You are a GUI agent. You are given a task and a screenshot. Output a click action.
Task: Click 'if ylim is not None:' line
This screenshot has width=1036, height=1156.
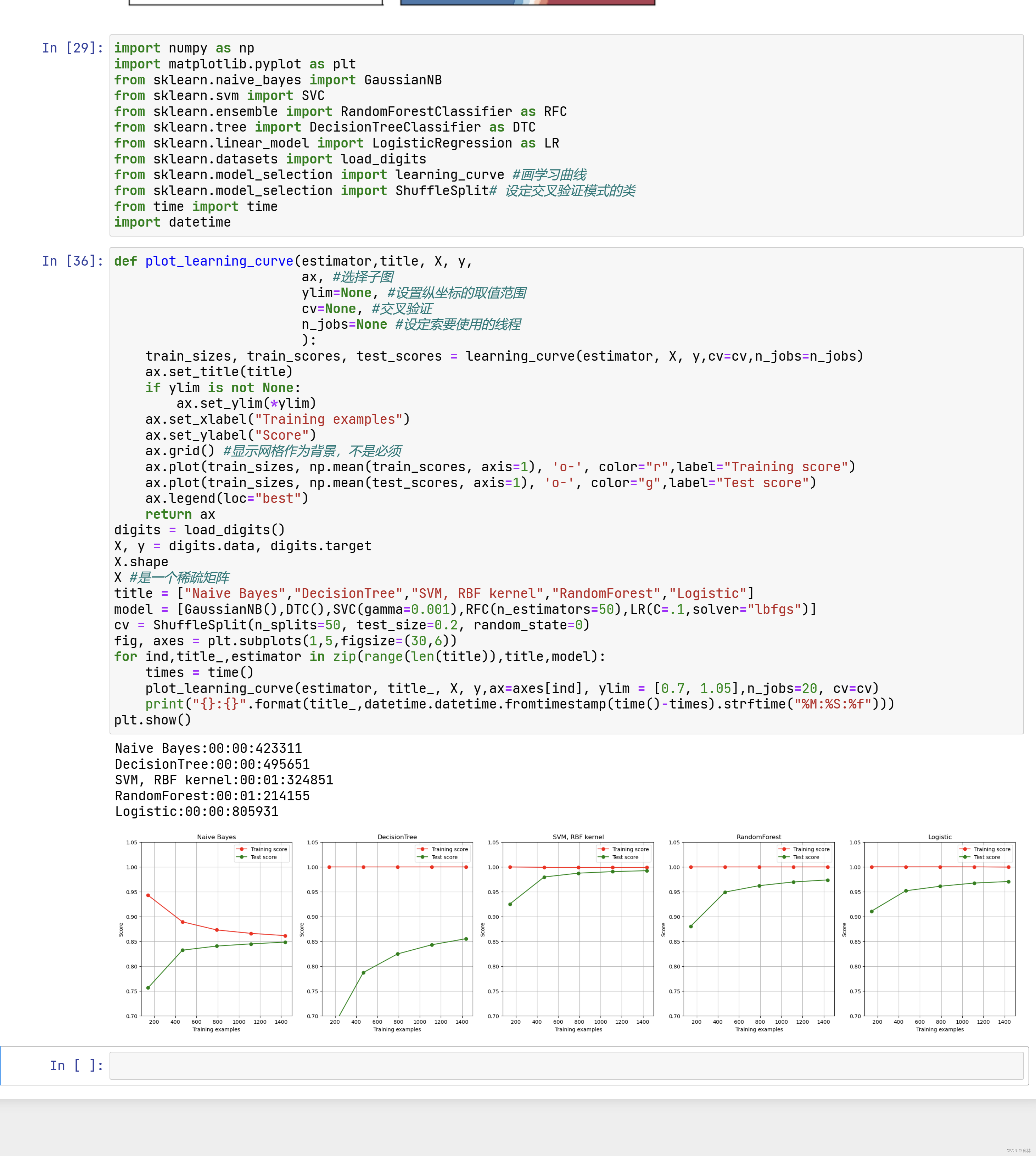tap(223, 388)
